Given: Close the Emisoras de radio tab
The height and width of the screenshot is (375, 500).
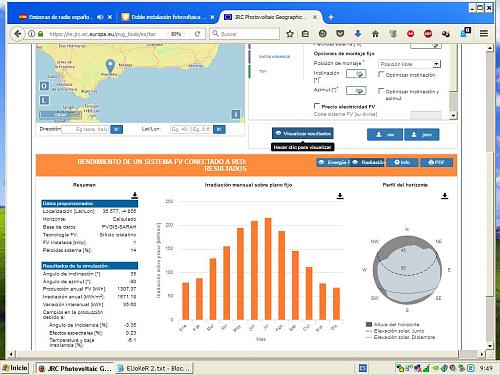Looking at the screenshot, I should tap(110, 17).
